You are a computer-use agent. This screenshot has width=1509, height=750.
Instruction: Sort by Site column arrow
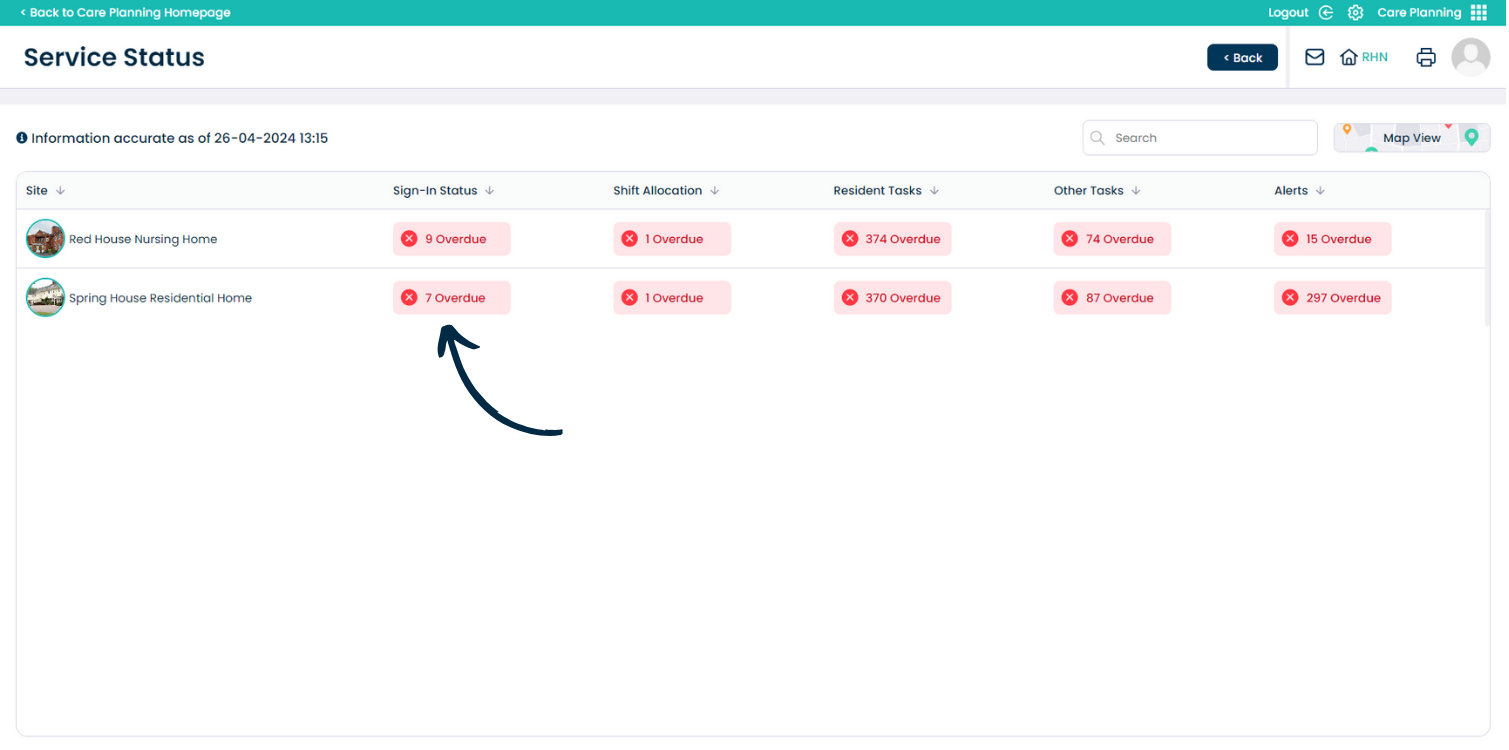coord(60,191)
